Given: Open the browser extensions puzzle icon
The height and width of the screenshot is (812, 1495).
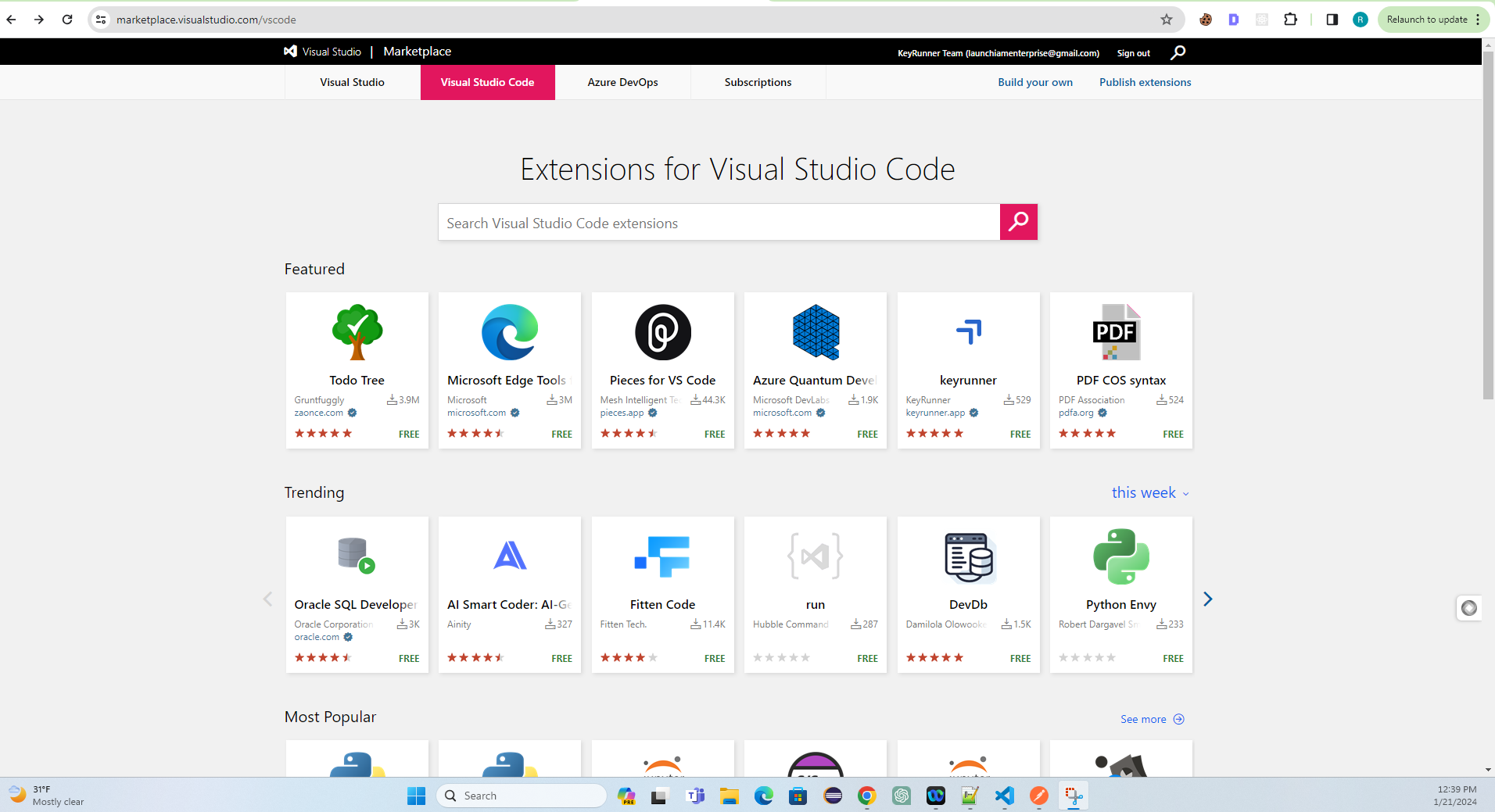Looking at the screenshot, I should tap(1291, 20).
